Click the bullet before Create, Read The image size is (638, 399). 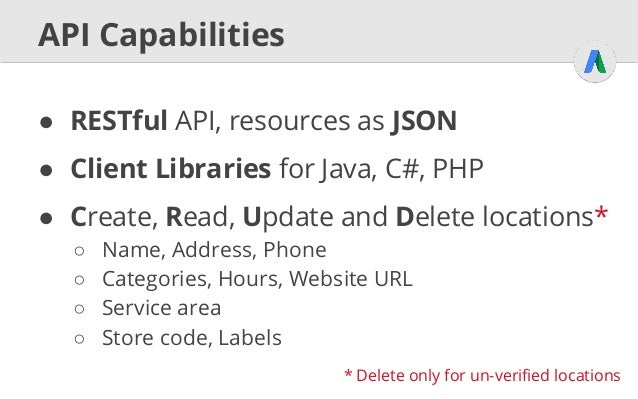tap(46, 218)
